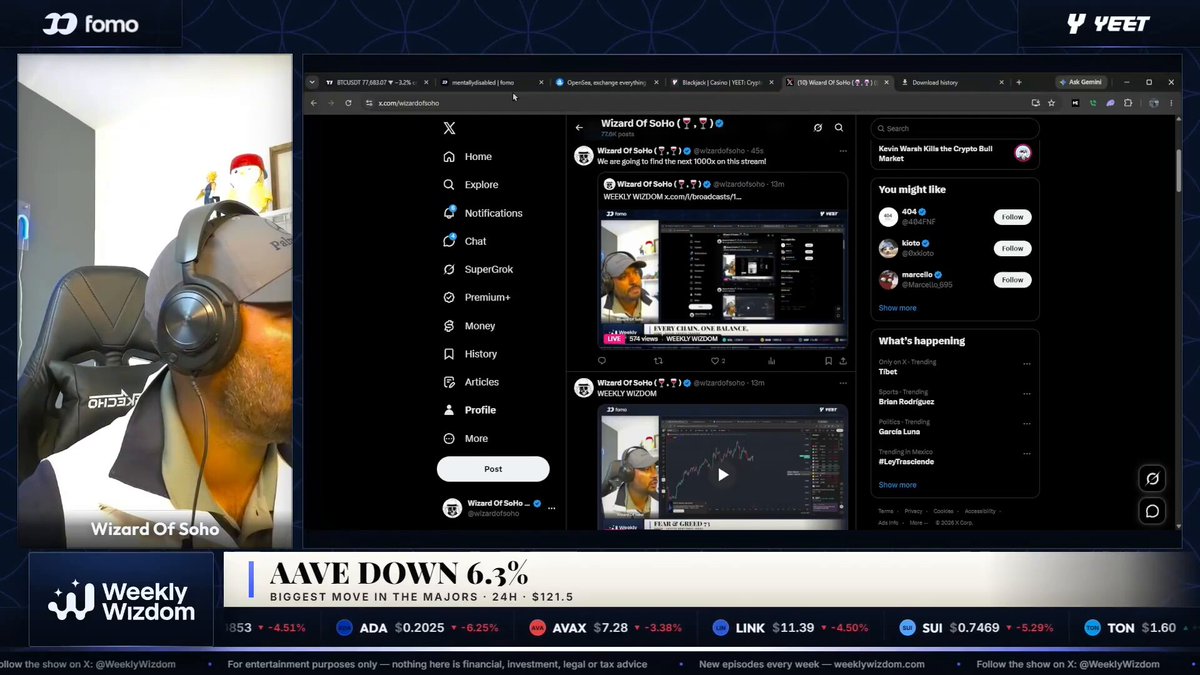
Task: Open Profile in the X sidebar
Action: click(468, 410)
